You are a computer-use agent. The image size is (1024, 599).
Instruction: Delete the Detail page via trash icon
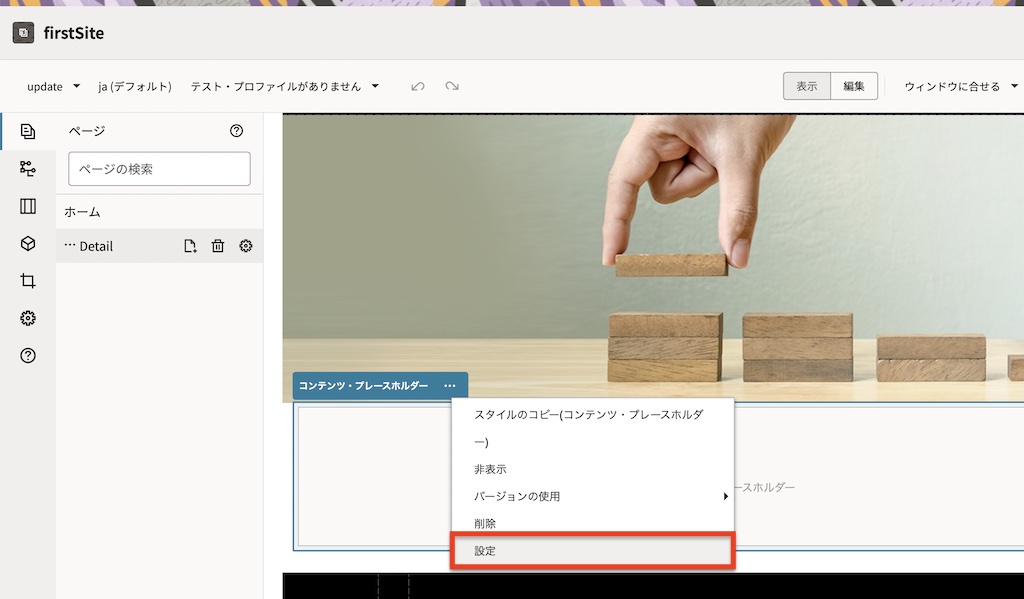coord(218,246)
